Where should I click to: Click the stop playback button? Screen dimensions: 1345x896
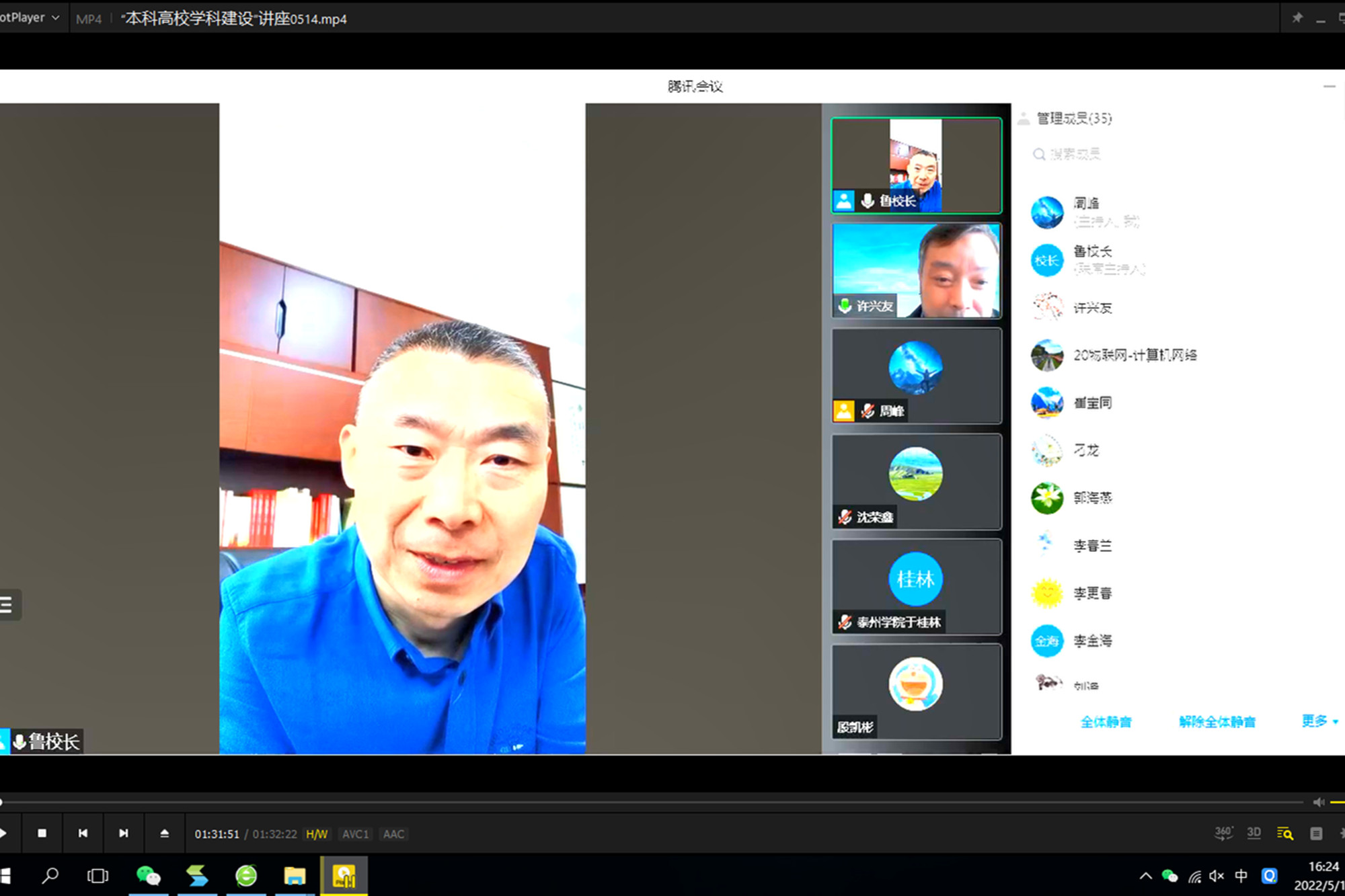point(42,833)
